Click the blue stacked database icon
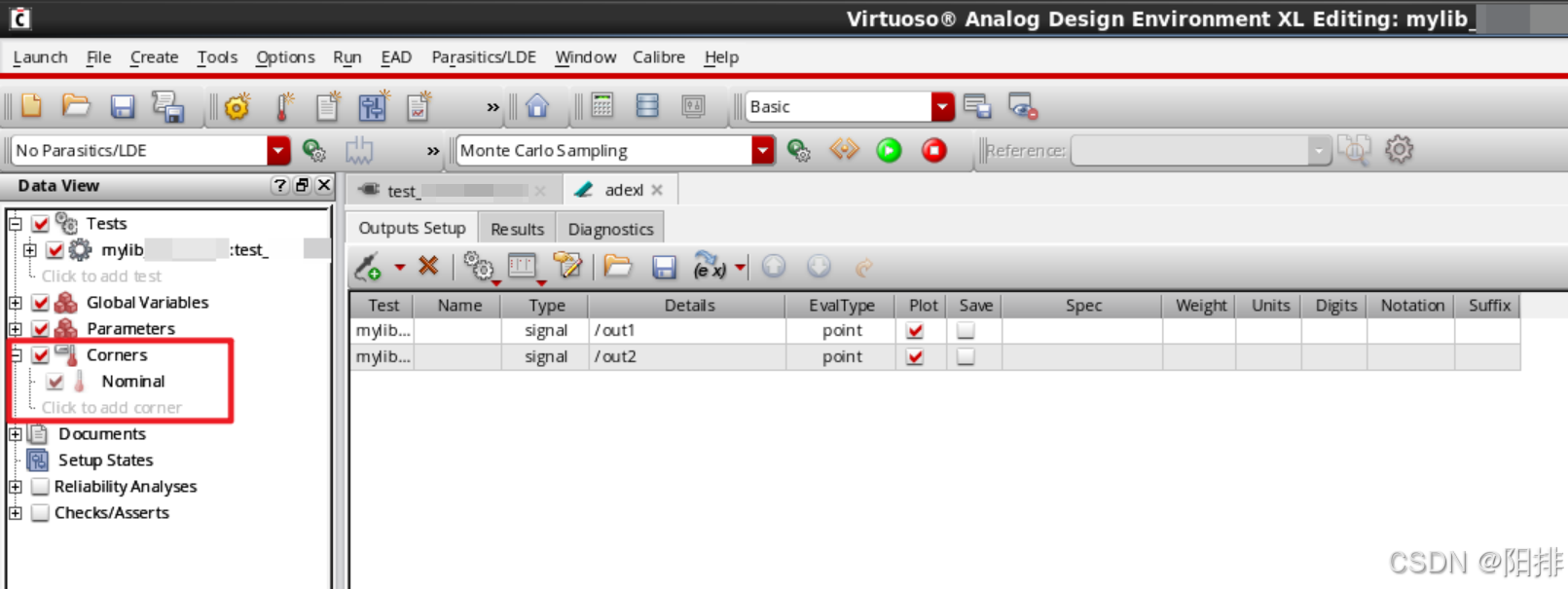 click(647, 105)
